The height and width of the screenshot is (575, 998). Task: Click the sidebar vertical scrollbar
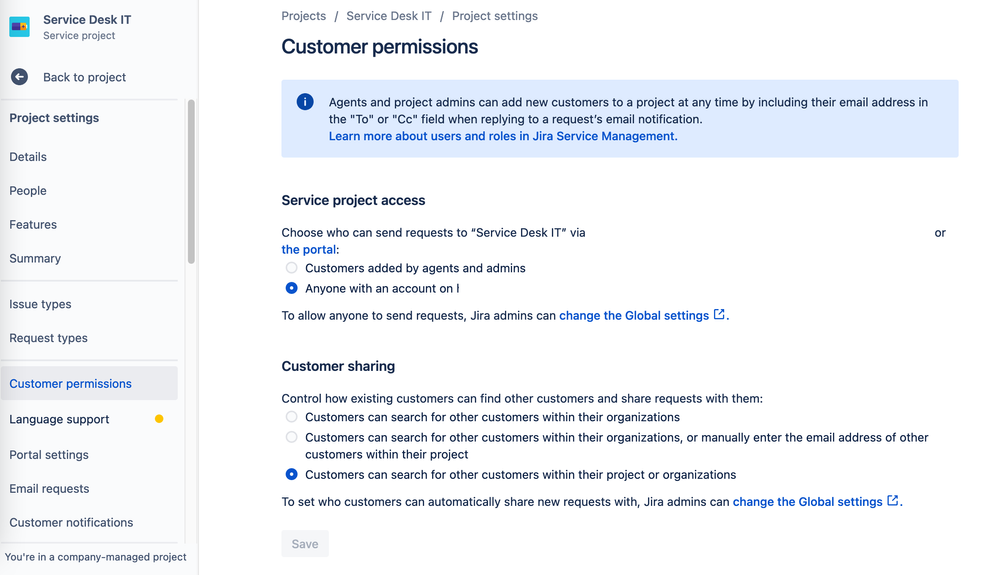tap(191, 180)
